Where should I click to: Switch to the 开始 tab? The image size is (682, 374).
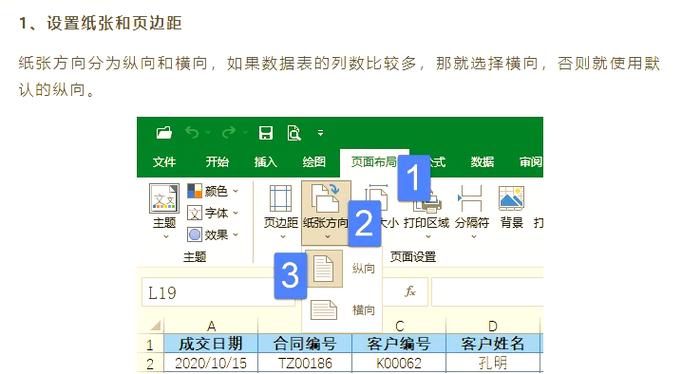217,162
